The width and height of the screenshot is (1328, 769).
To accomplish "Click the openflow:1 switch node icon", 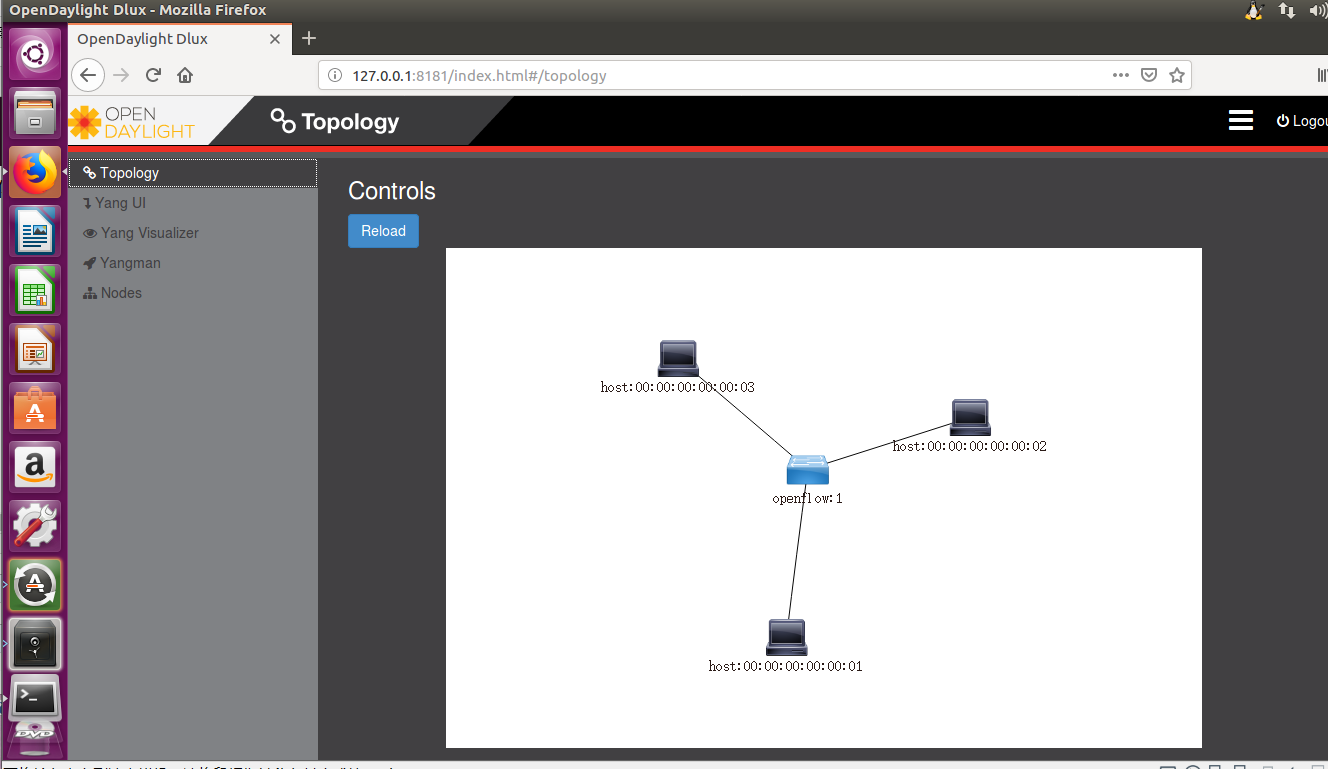I will click(807, 470).
